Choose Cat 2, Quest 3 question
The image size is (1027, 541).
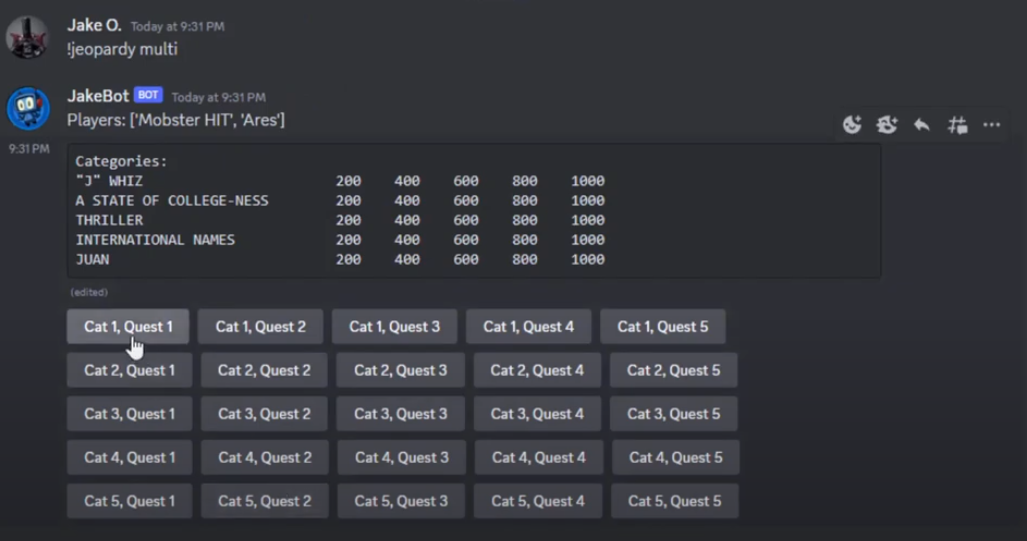point(400,371)
